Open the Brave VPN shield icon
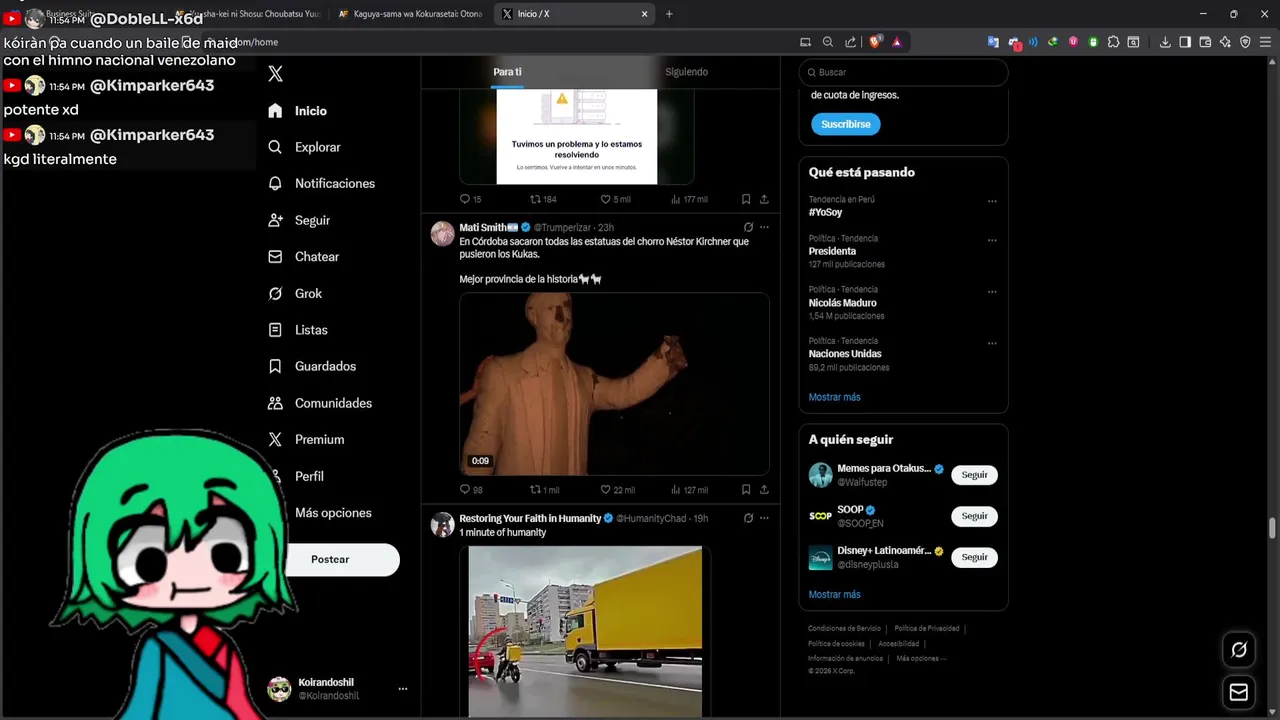This screenshot has width=1280, height=720. tap(1245, 42)
